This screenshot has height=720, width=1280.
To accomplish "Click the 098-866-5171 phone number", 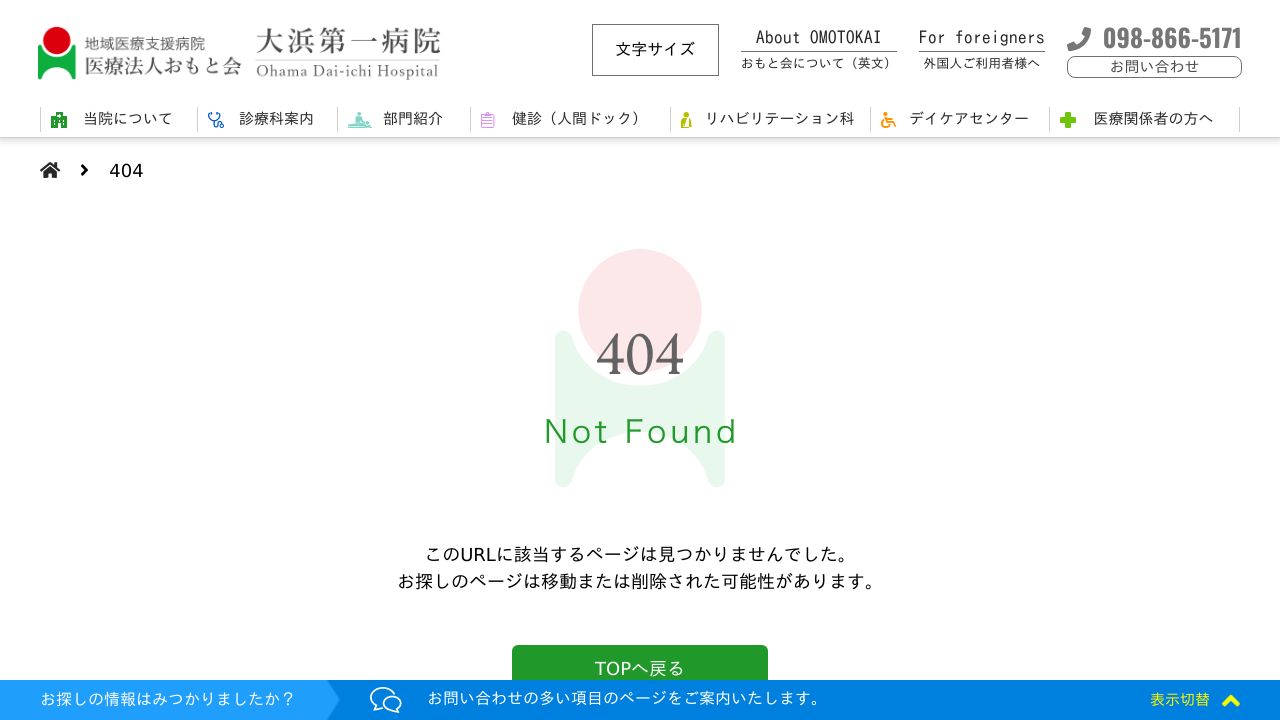I will pos(1171,38).
